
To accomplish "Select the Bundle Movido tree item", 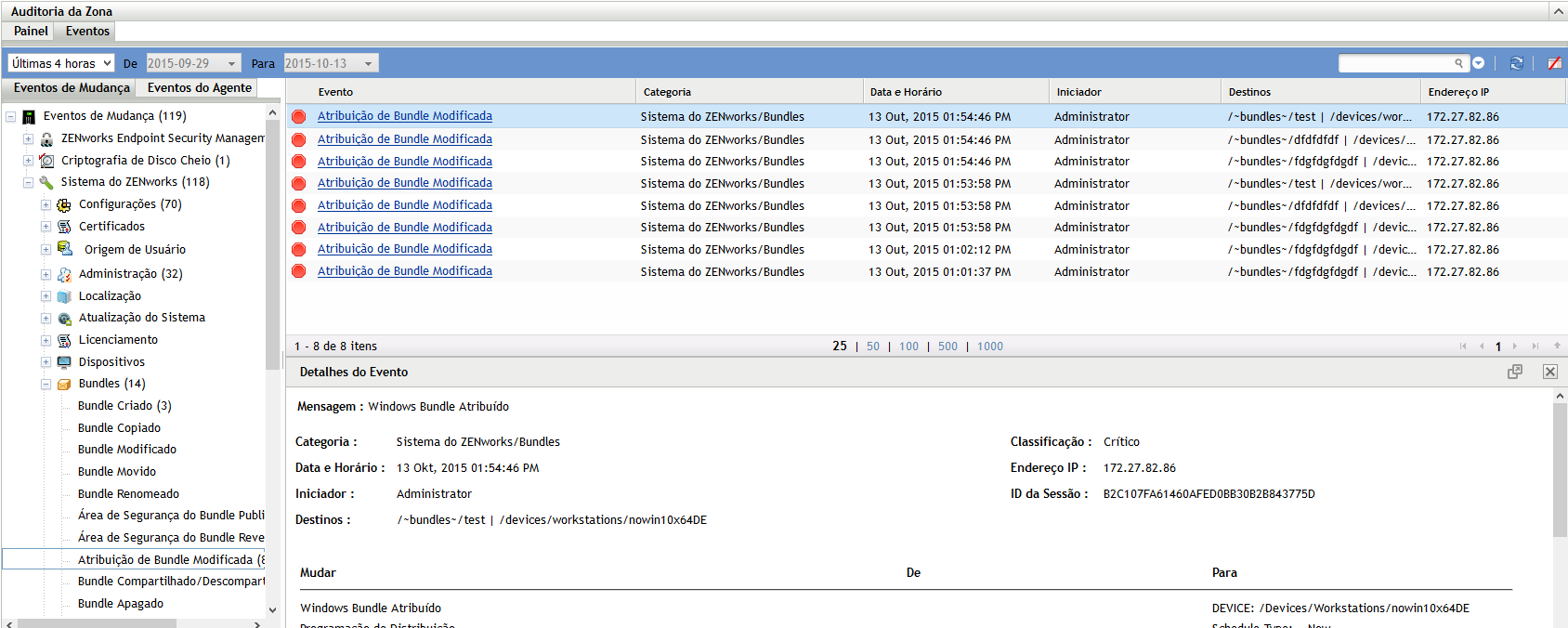I will 117,472.
